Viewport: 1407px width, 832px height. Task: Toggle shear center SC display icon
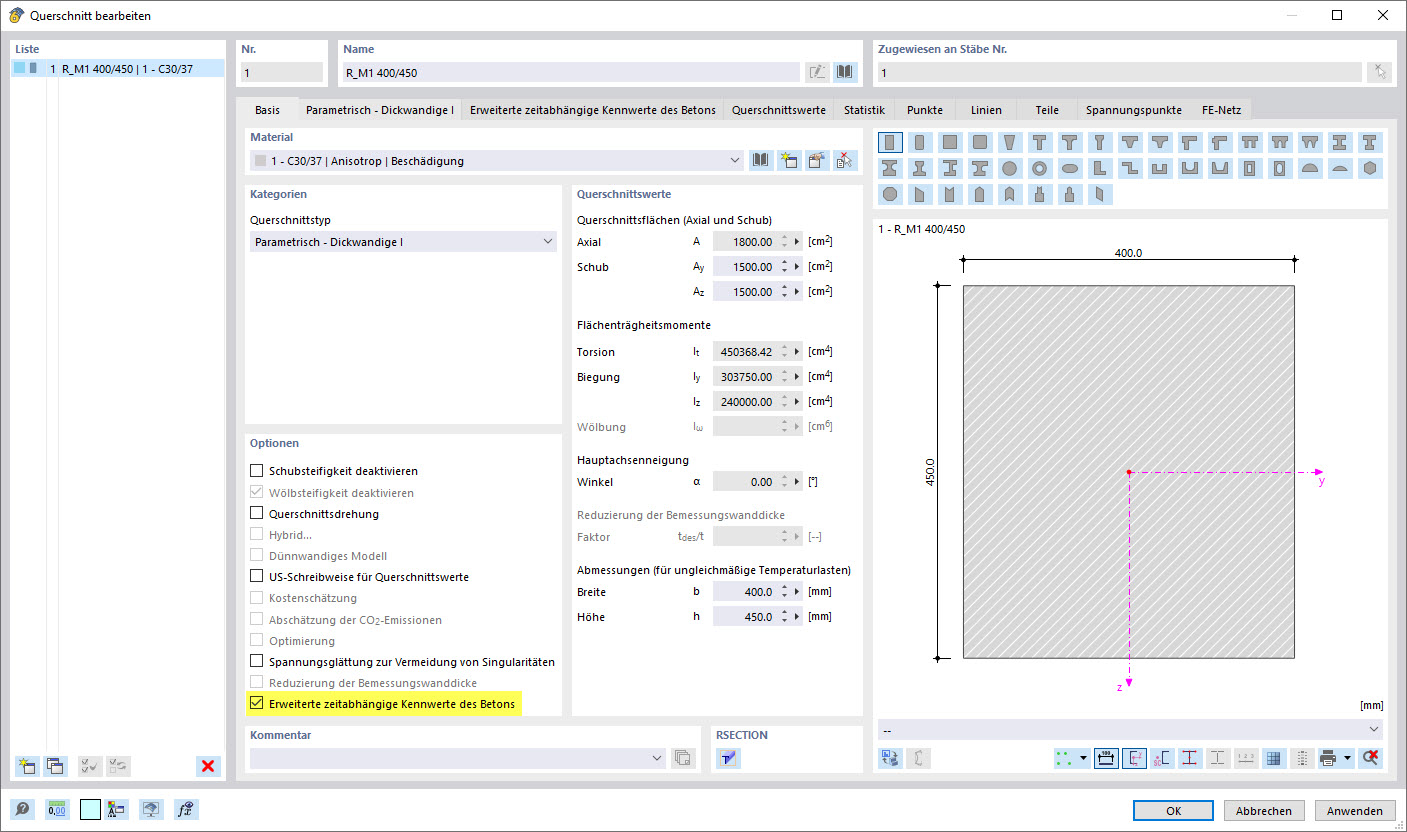pyautogui.click(x=1162, y=758)
